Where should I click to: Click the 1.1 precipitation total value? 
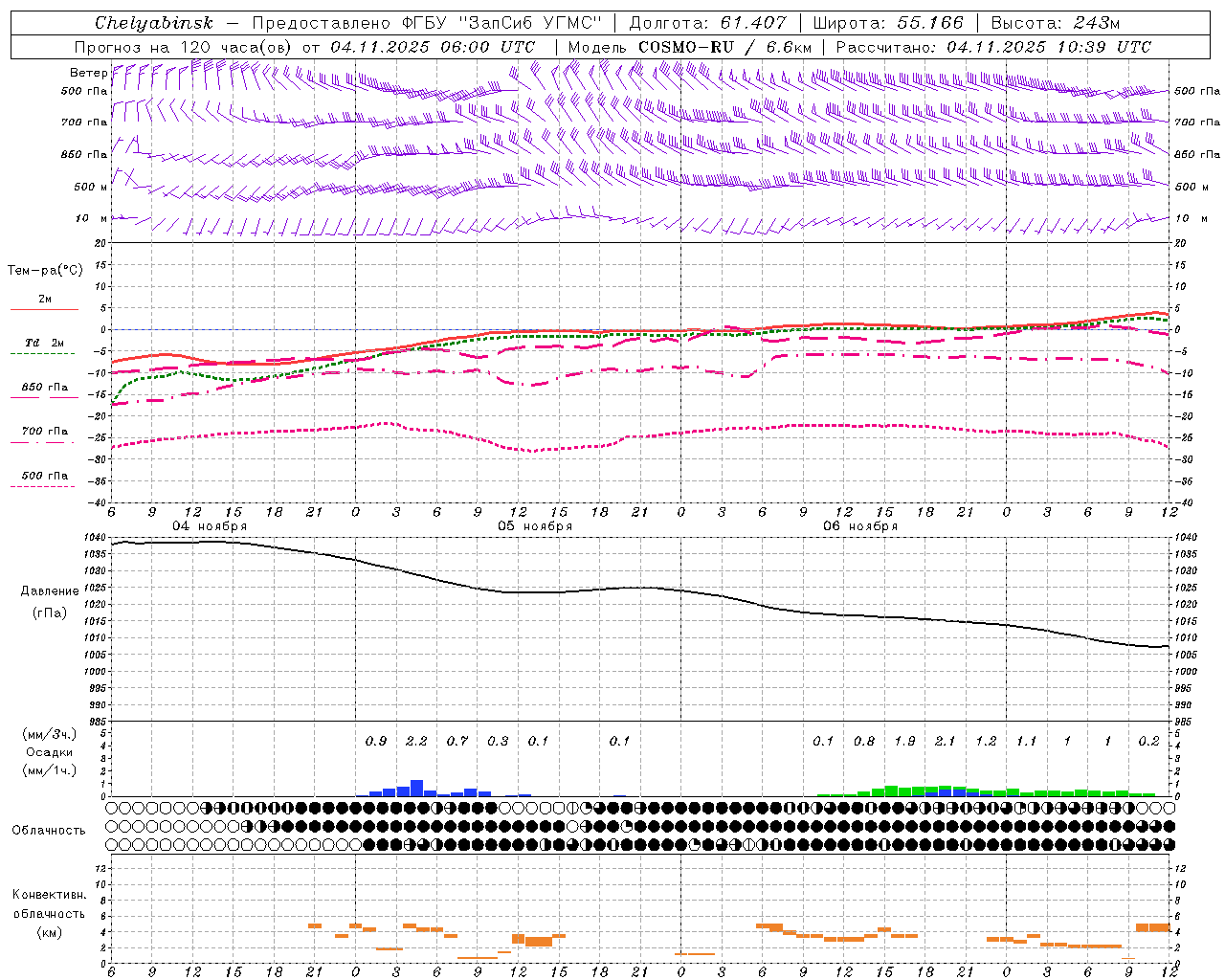[1026, 742]
